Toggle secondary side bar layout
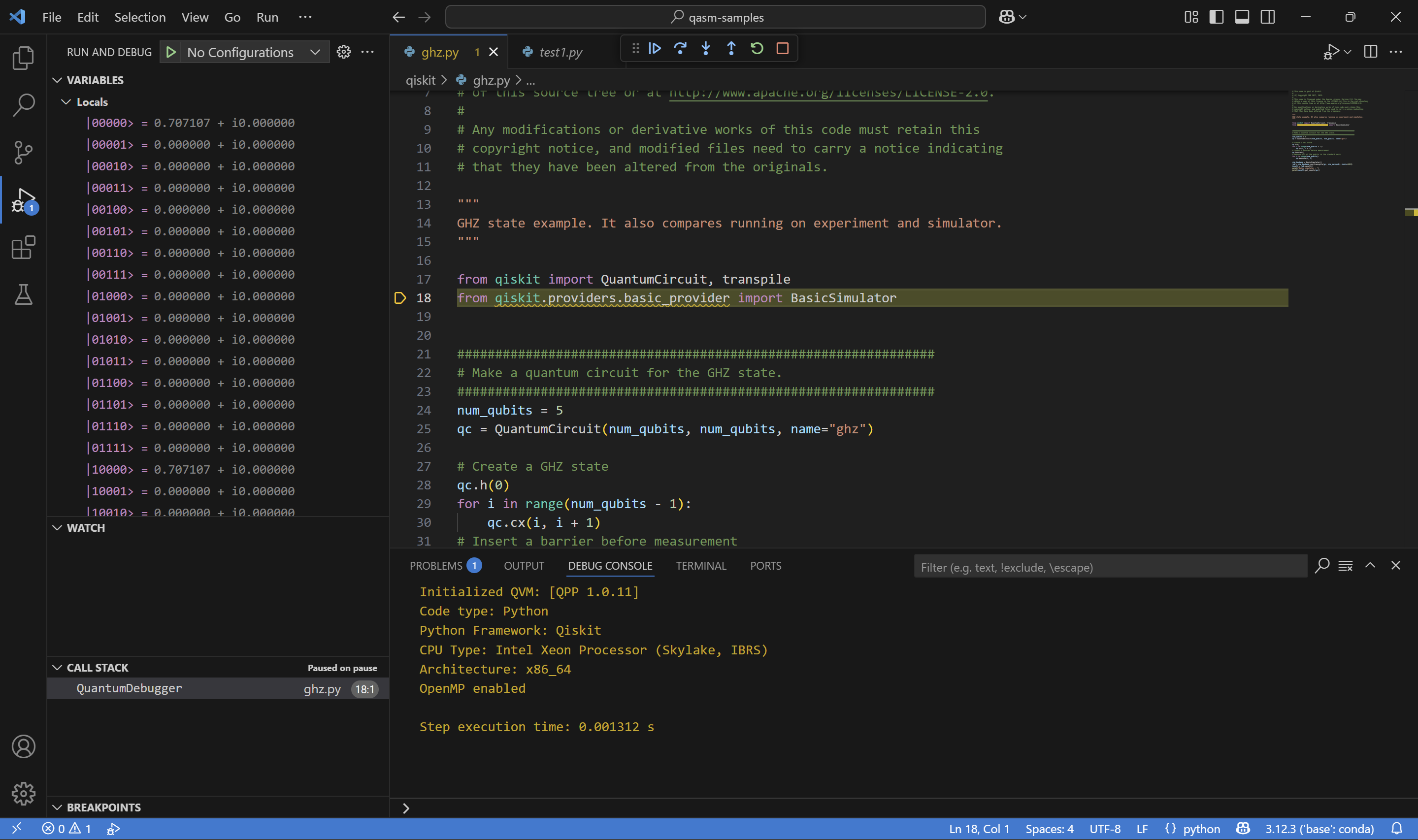This screenshot has height=840, width=1418. click(1267, 17)
